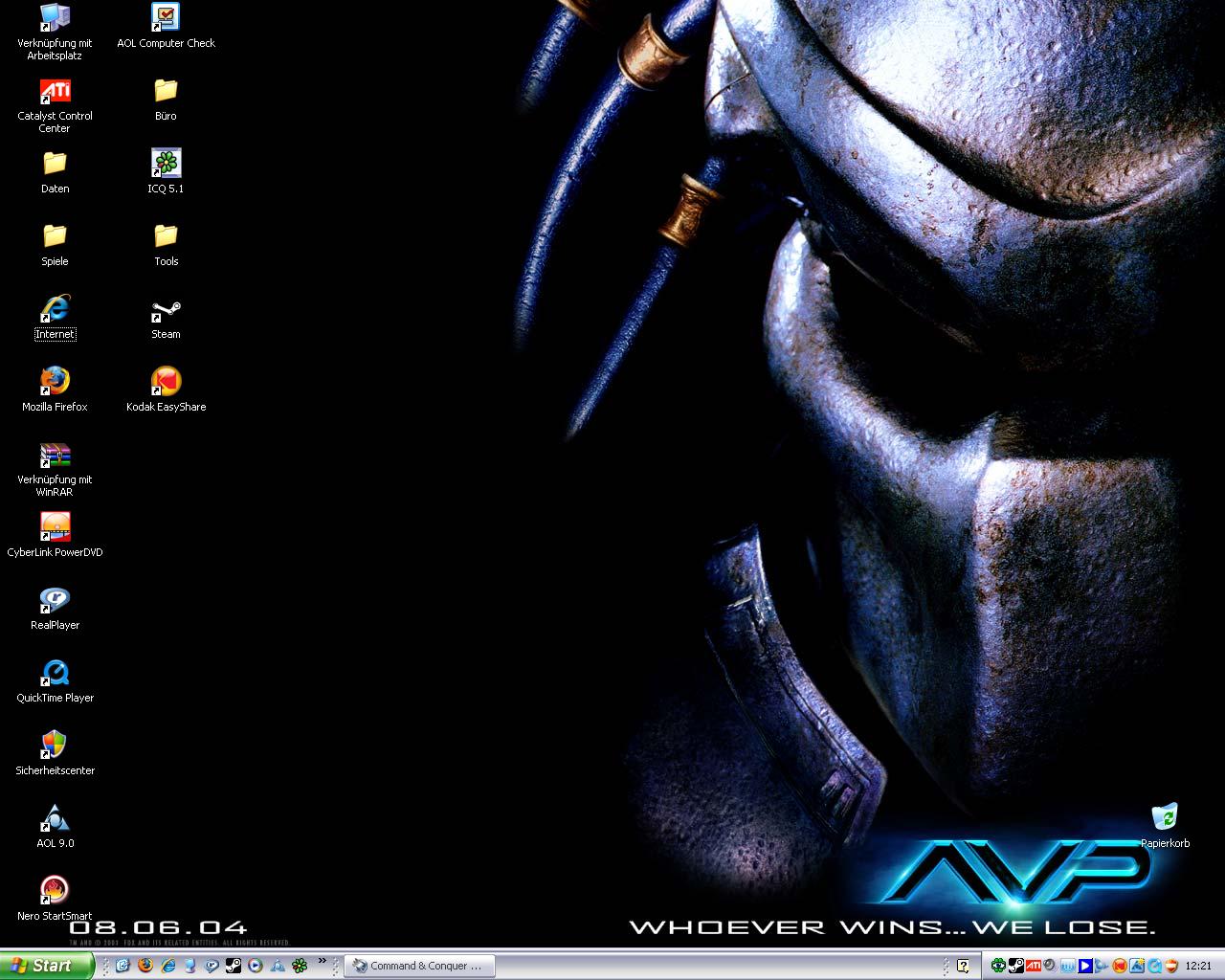Click the Kodak EasyShare desktop icon
This screenshot has height=980, width=1225.
pyautogui.click(x=166, y=383)
